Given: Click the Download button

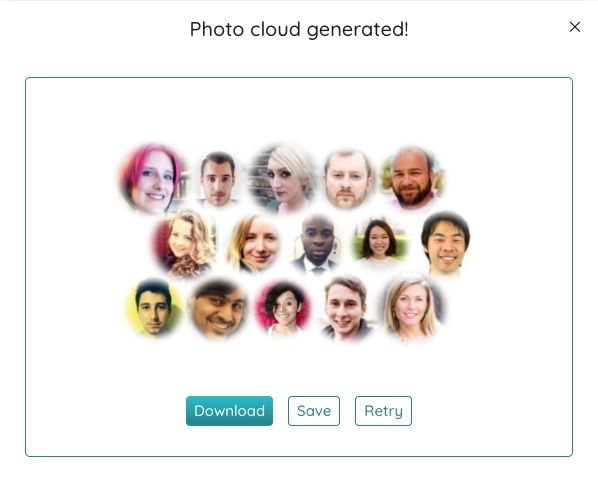Looking at the screenshot, I should pos(229,411).
